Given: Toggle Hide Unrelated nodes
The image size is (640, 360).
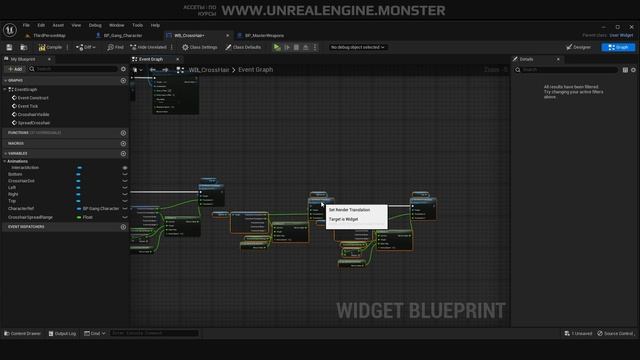Looking at the screenshot, I should tap(148, 47).
